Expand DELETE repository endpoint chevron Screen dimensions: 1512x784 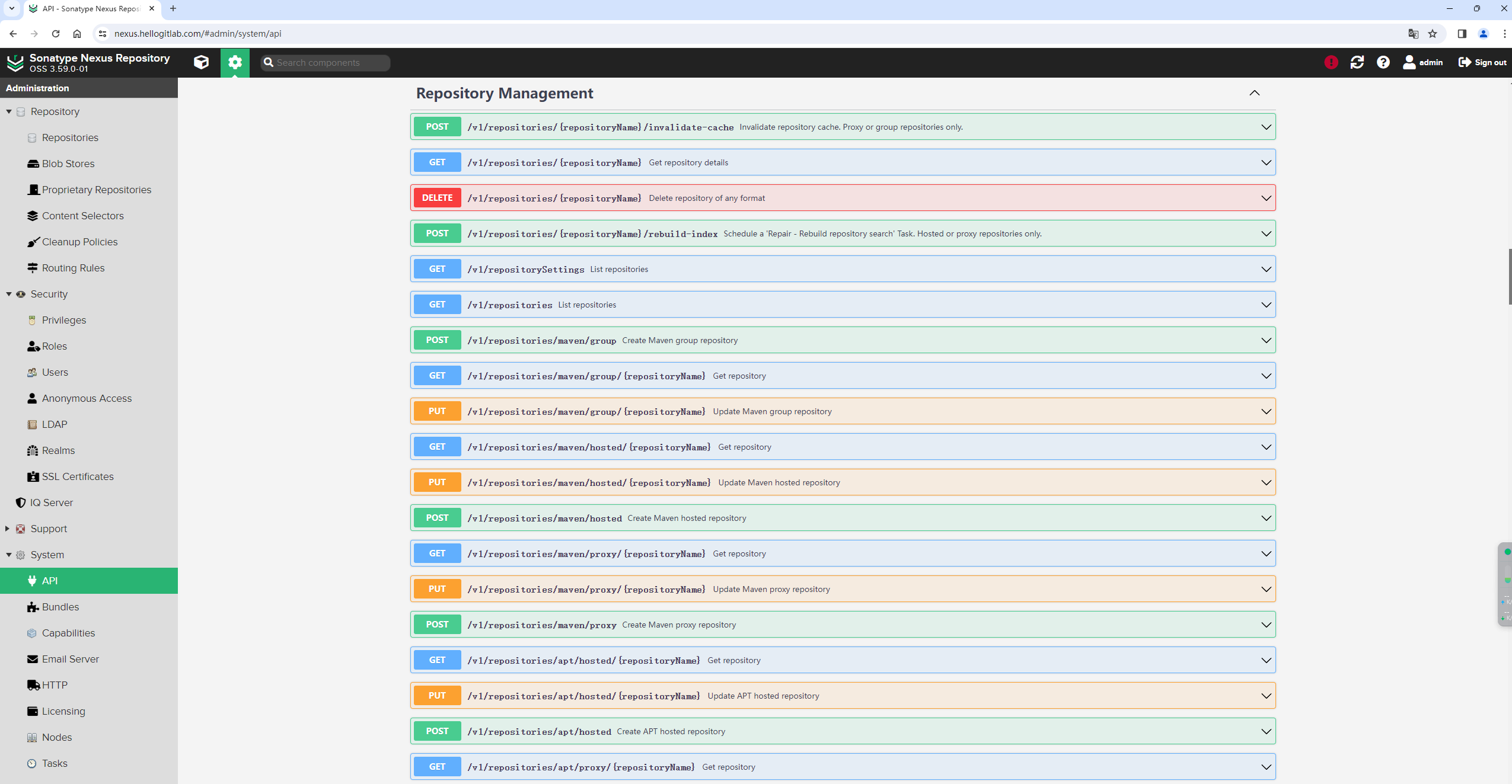click(x=1266, y=198)
